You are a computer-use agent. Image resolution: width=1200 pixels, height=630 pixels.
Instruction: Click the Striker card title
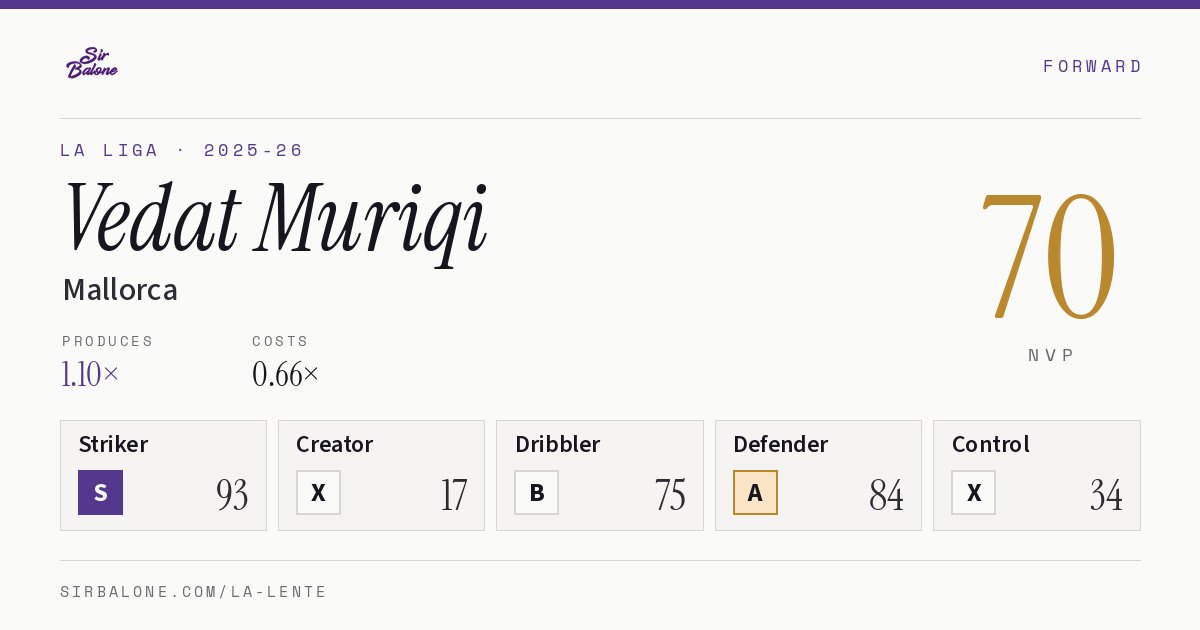point(113,444)
